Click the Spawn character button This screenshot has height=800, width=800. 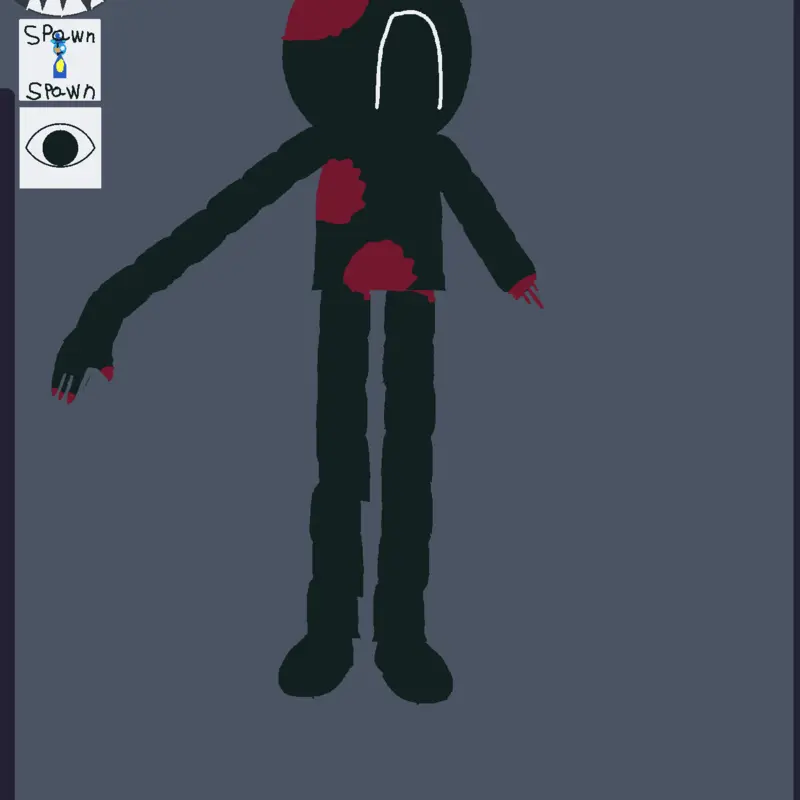click(60, 60)
